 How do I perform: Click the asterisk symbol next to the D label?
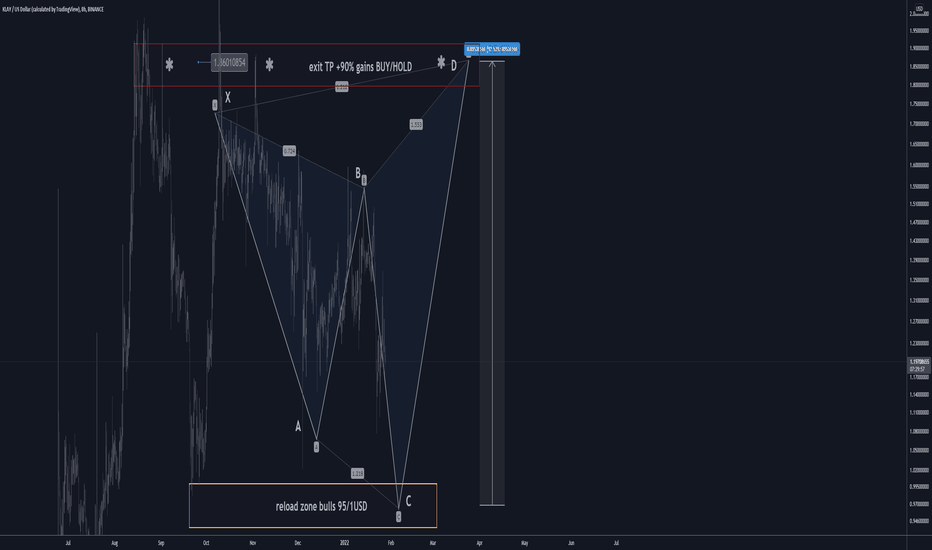tap(441, 62)
